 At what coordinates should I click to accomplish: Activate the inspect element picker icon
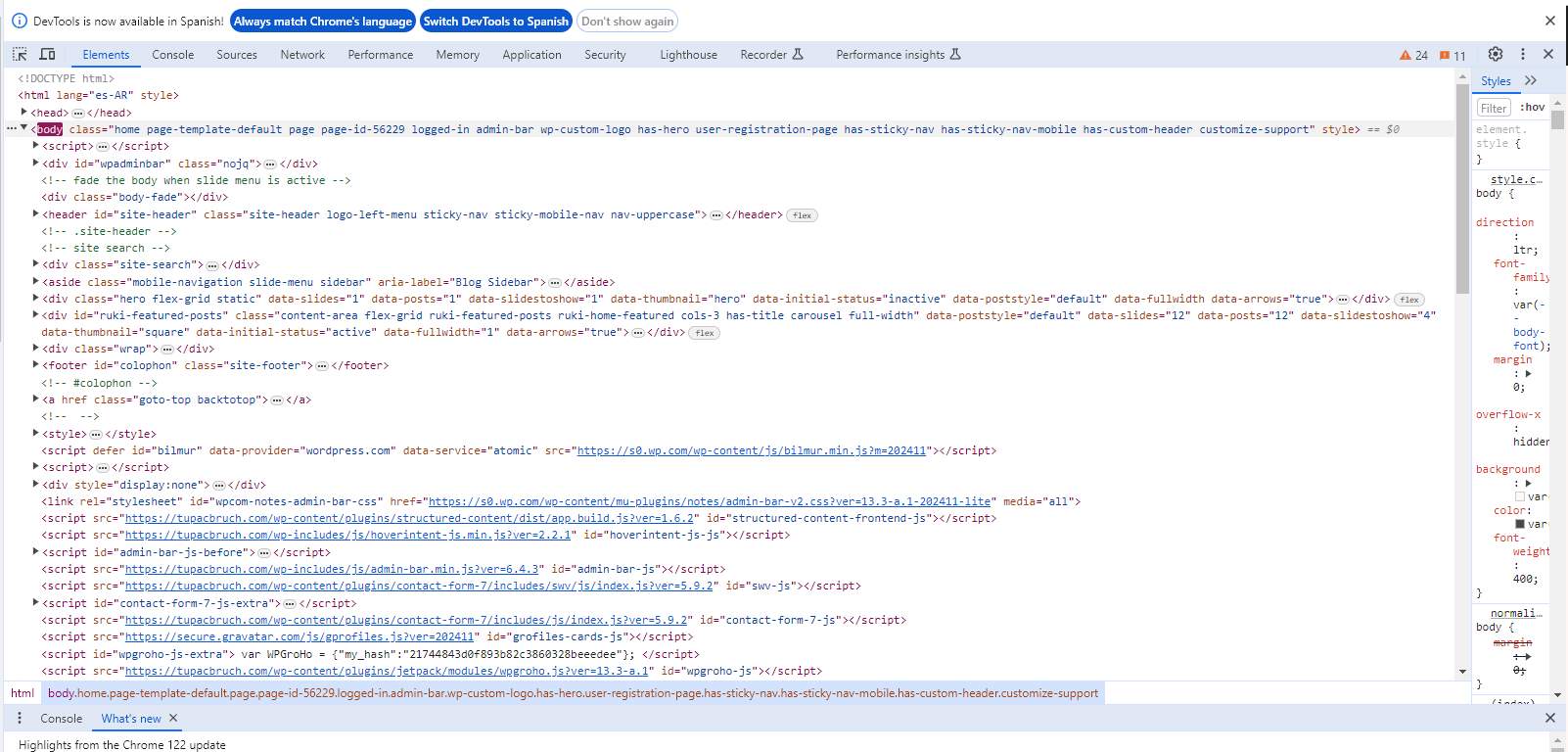click(x=20, y=55)
